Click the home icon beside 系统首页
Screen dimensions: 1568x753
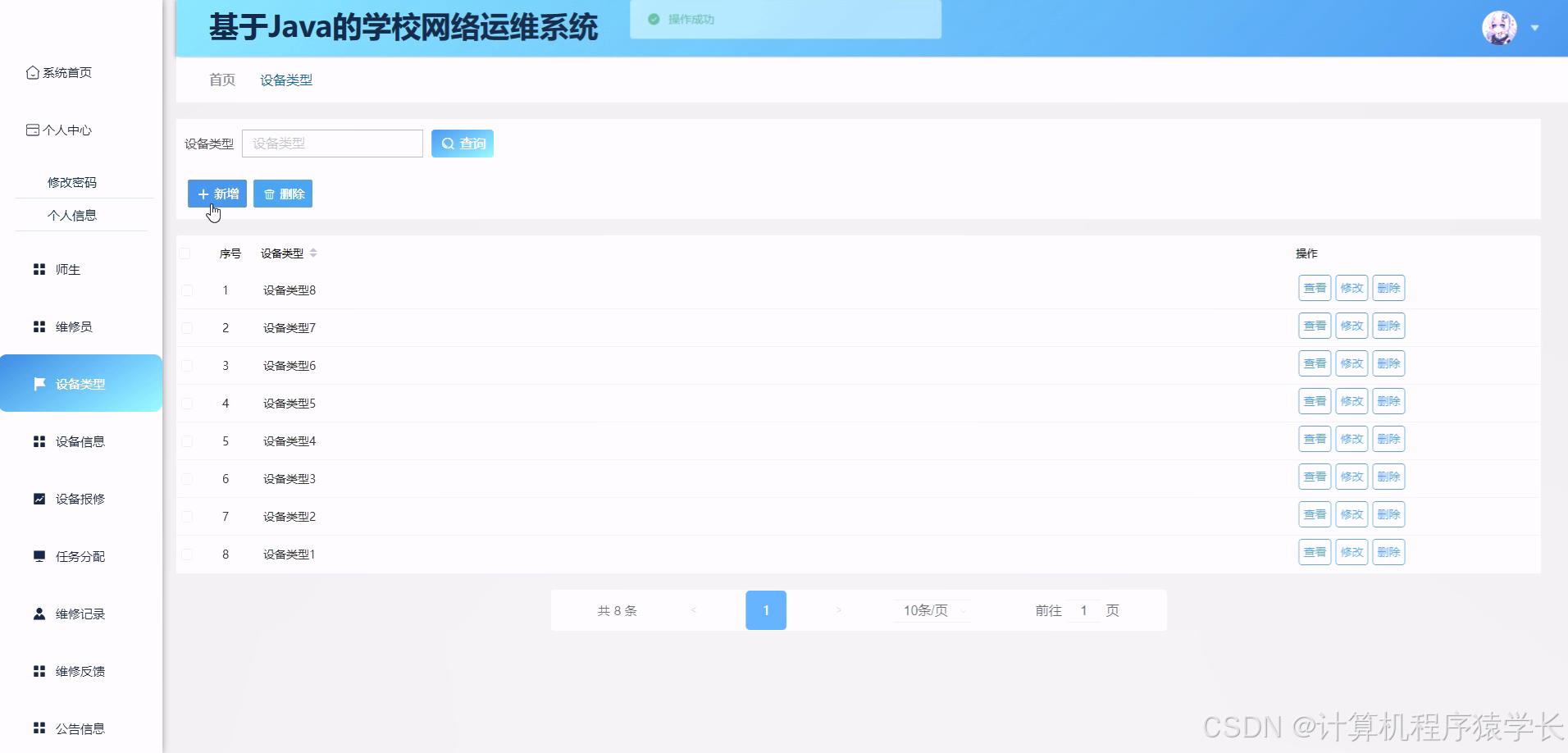(32, 72)
